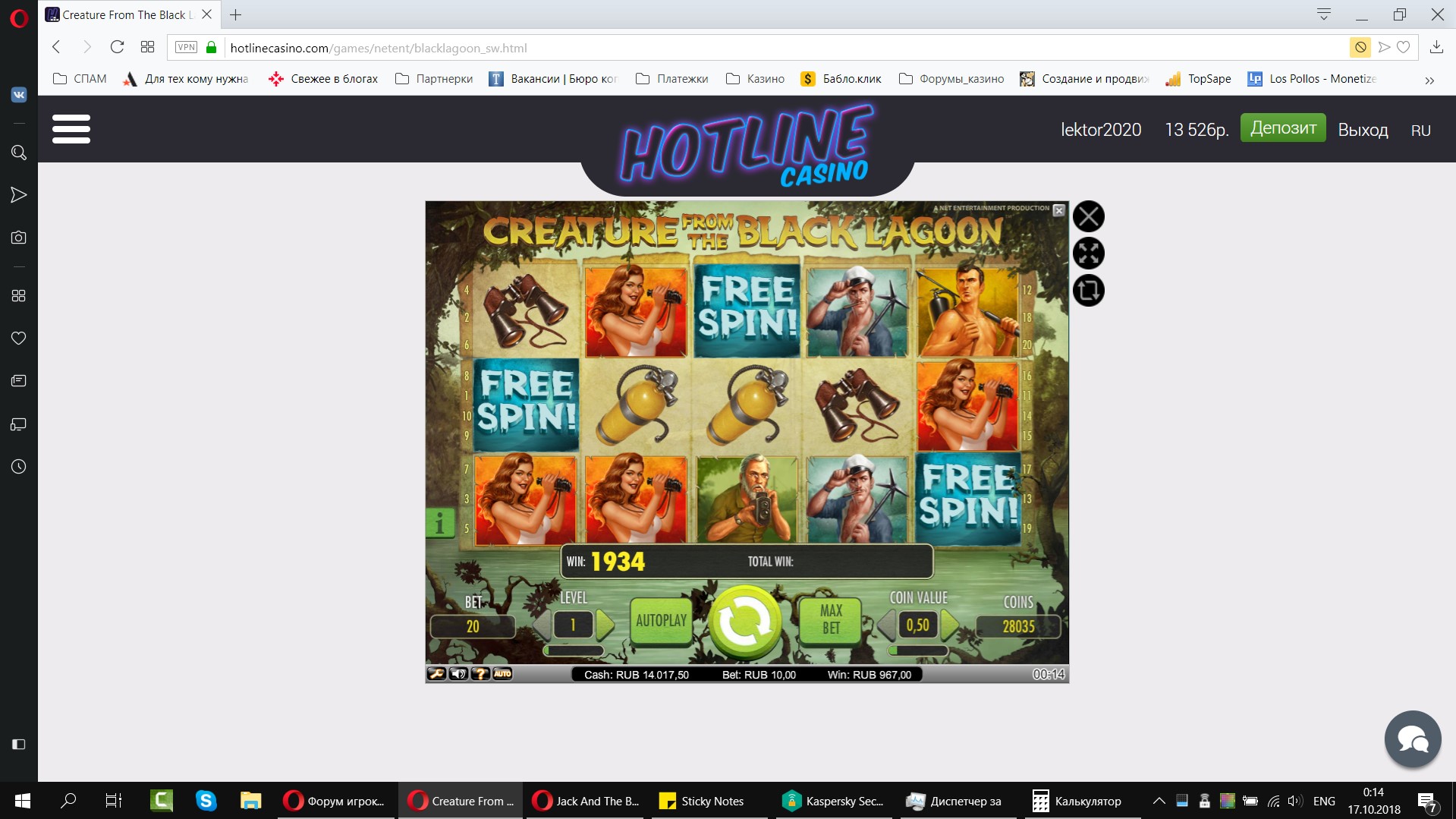1456x819 pixels.
Task: Decrease the coin value
Action: point(886,625)
